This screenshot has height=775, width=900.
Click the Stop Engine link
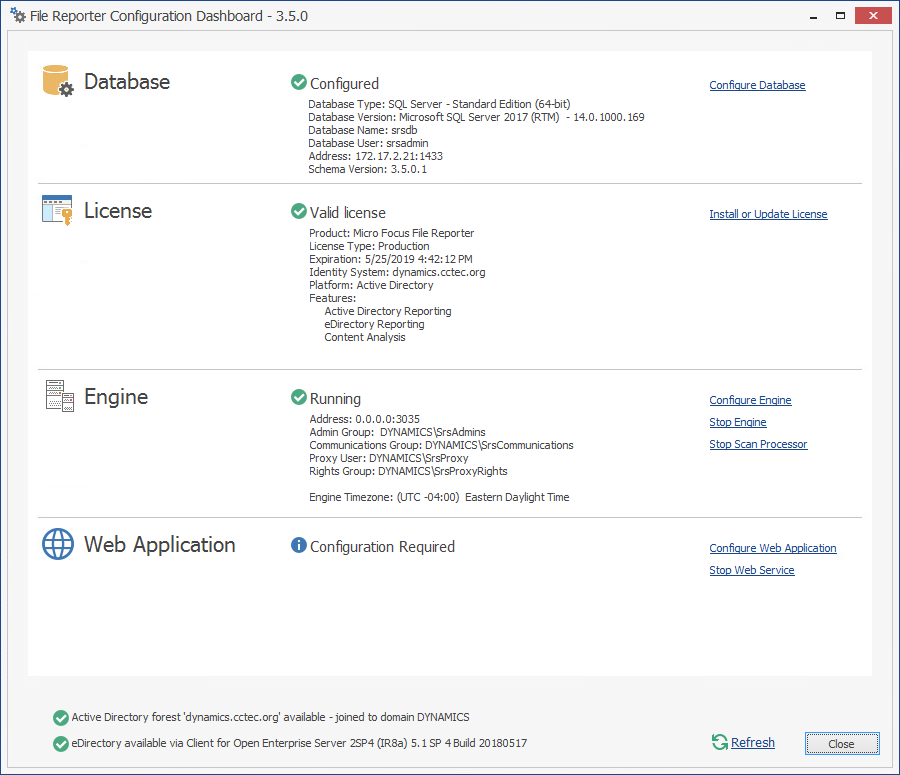pos(738,422)
